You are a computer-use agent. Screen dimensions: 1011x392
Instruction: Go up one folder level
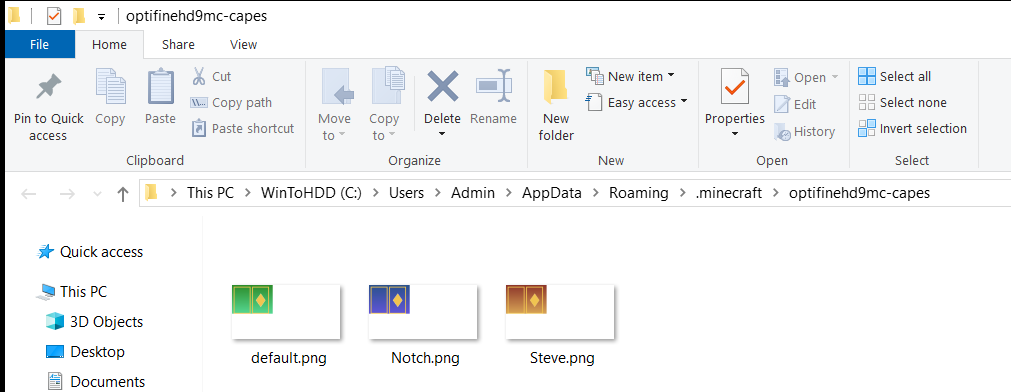coord(123,193)
